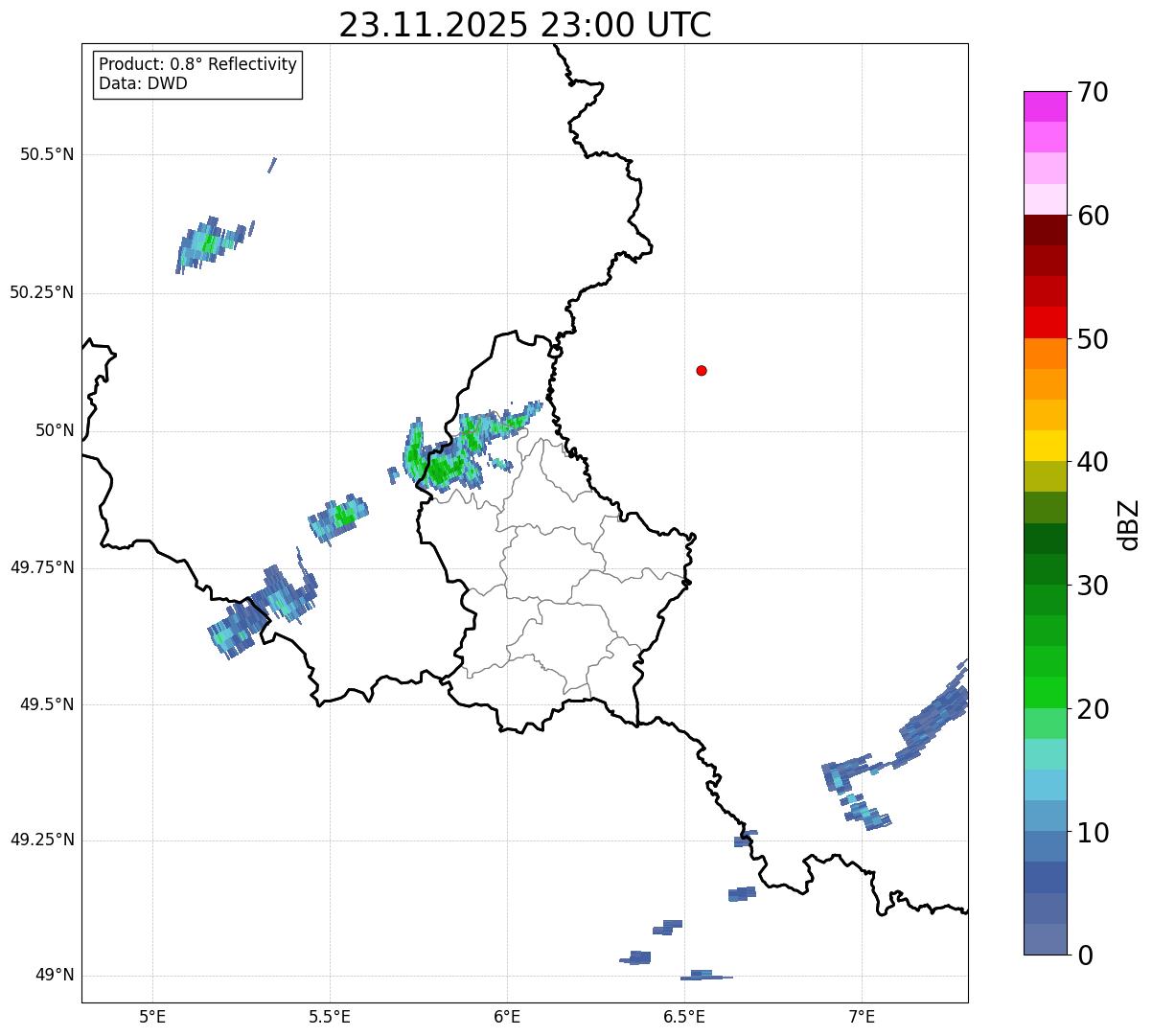The image size is (1152, 1036).
Task: Pick the orange colorbar swatch just below 50
Action: [1045, 354]
